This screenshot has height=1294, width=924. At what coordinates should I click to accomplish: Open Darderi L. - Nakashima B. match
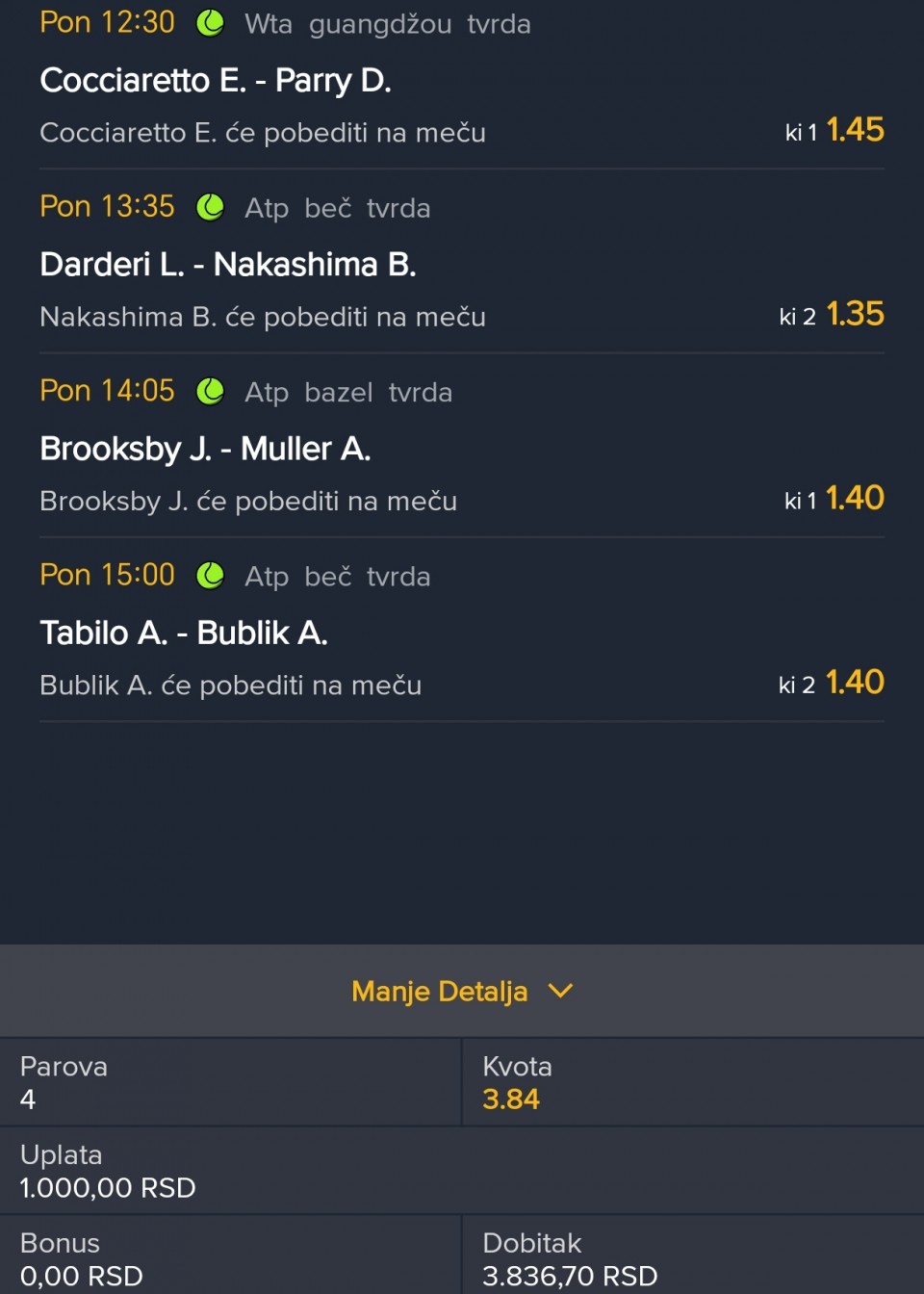point(228,265)
